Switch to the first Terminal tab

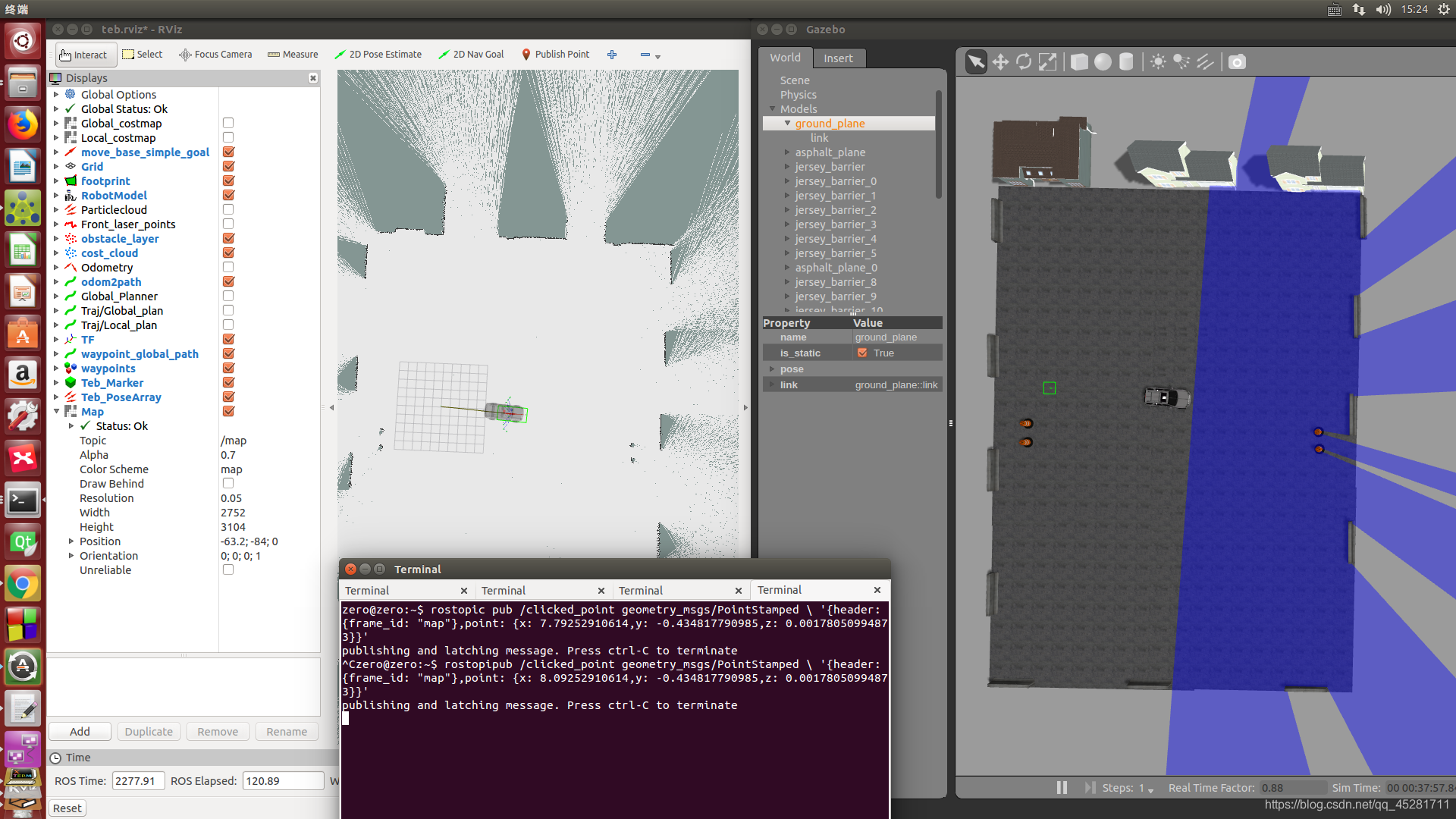pyautogui.click(x=367, y=591)
